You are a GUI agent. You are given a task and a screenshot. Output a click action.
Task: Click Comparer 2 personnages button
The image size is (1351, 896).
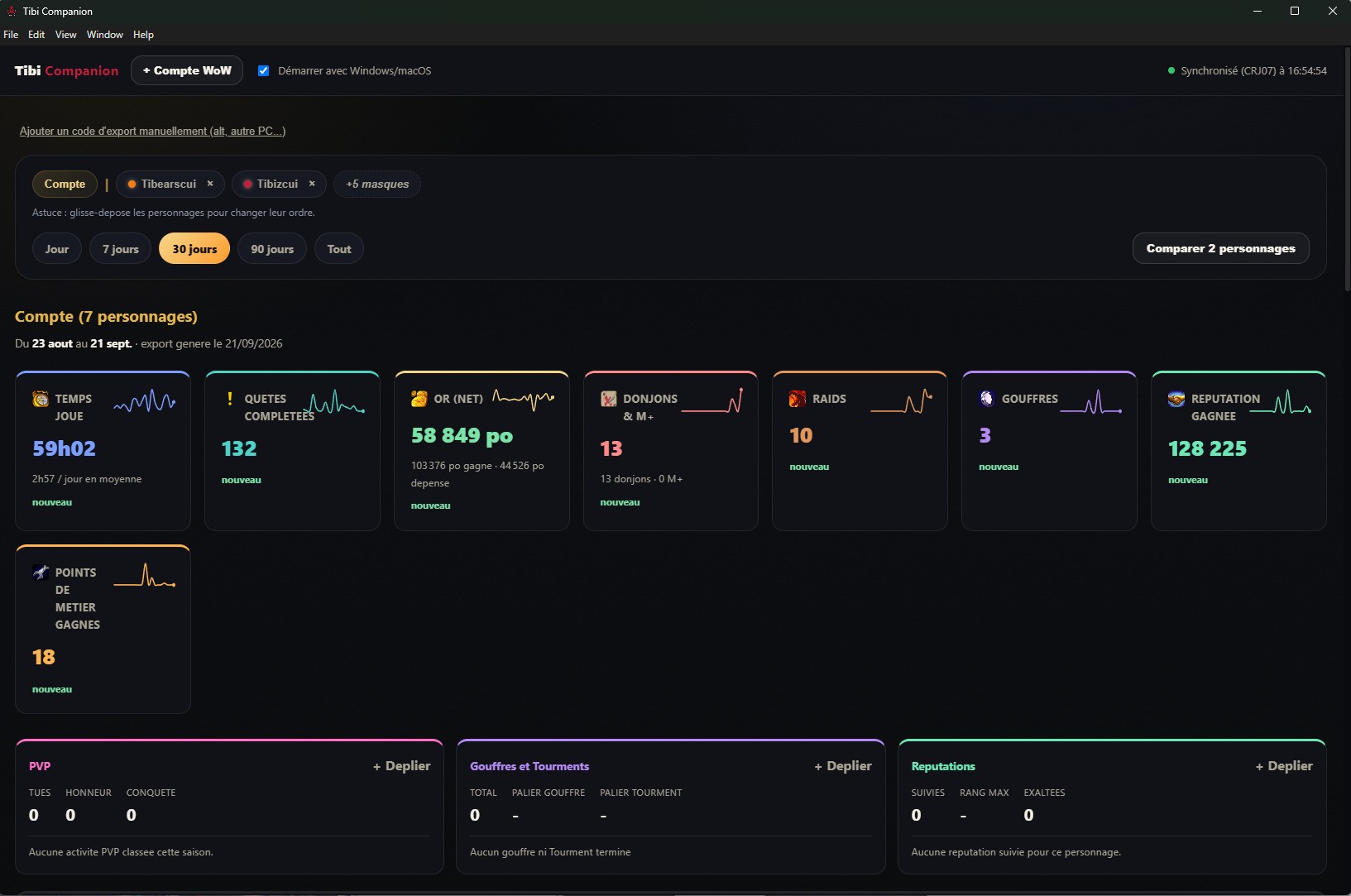(1220, 248)
